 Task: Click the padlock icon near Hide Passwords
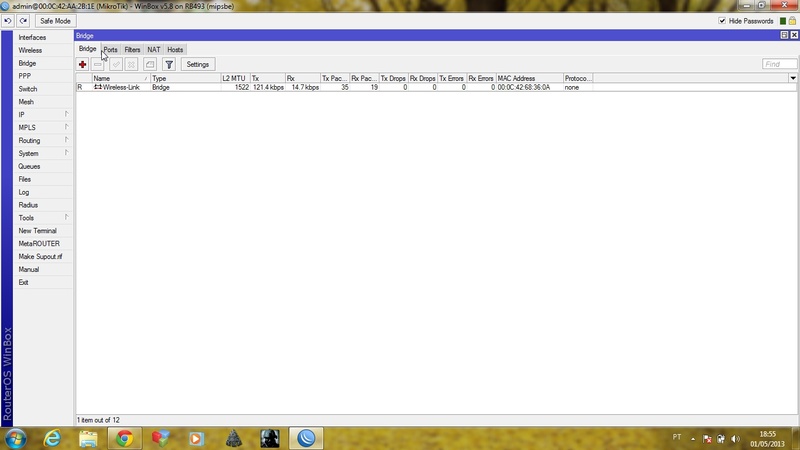click(x=792, y=21)
